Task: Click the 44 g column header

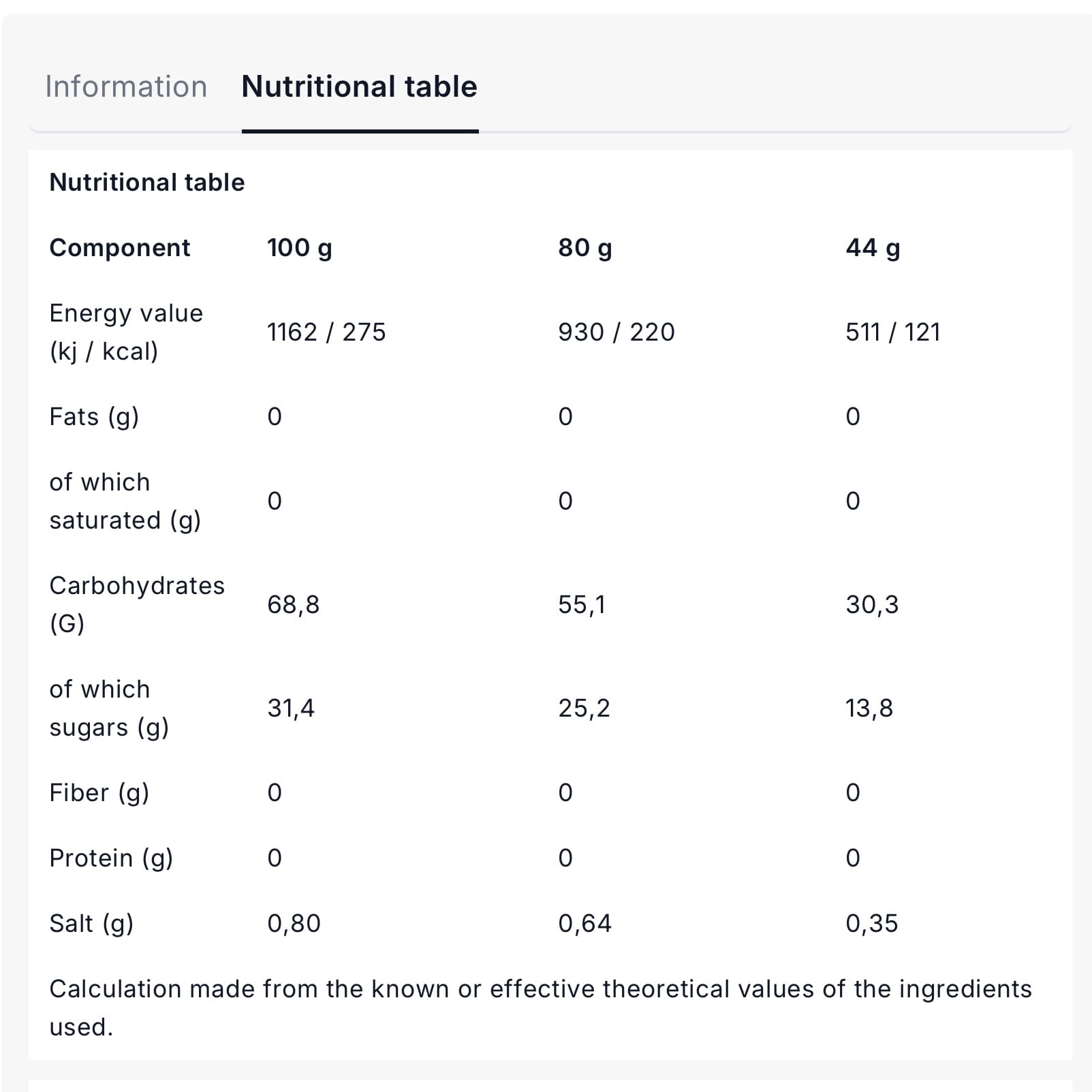Action: pos(872,247)
